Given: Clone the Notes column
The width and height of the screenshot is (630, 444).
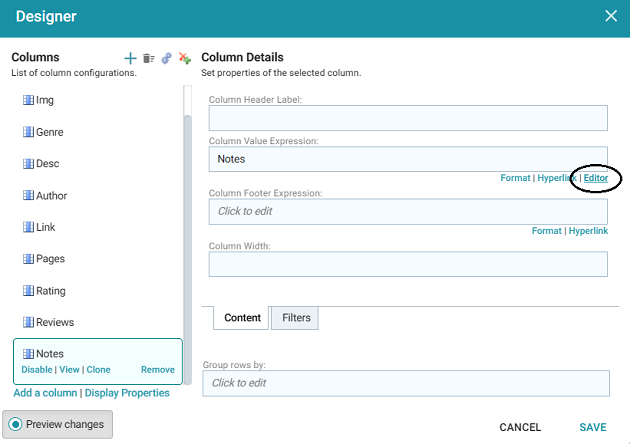Looking at the screenshot, I should [x=98, y=370].
